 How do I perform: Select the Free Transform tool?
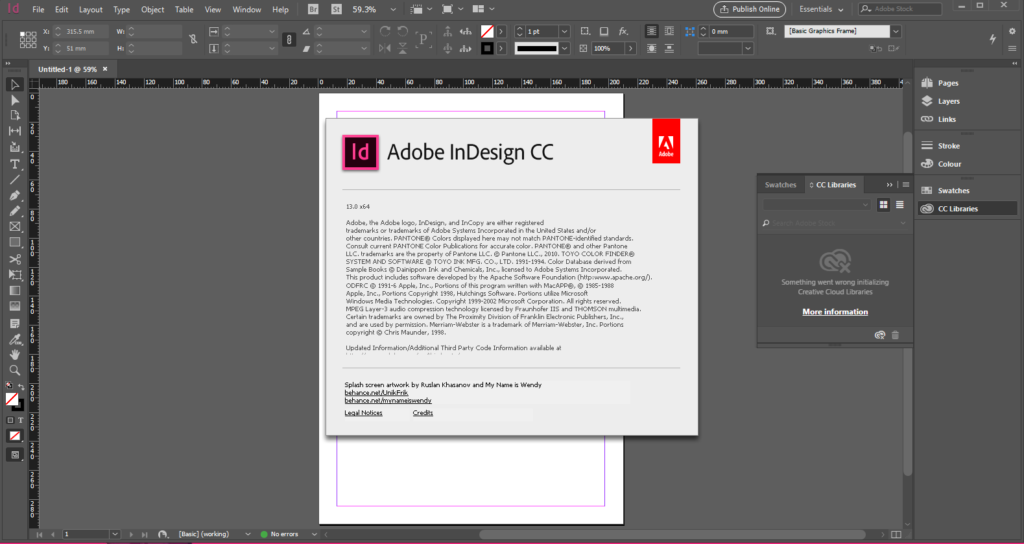pyautogui.click(x=14, y=275)
